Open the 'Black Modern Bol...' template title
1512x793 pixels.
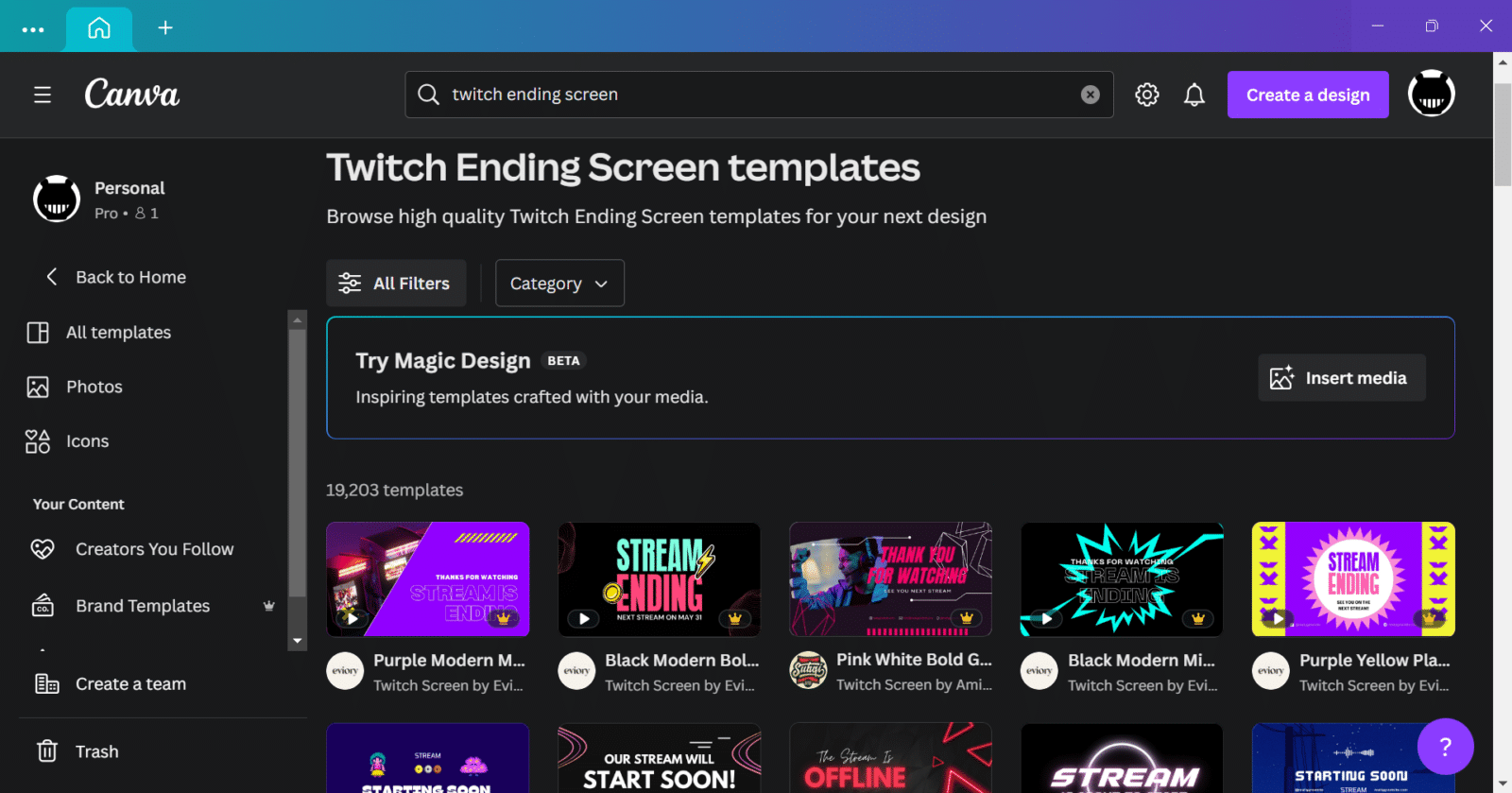(x=682, y=660)
